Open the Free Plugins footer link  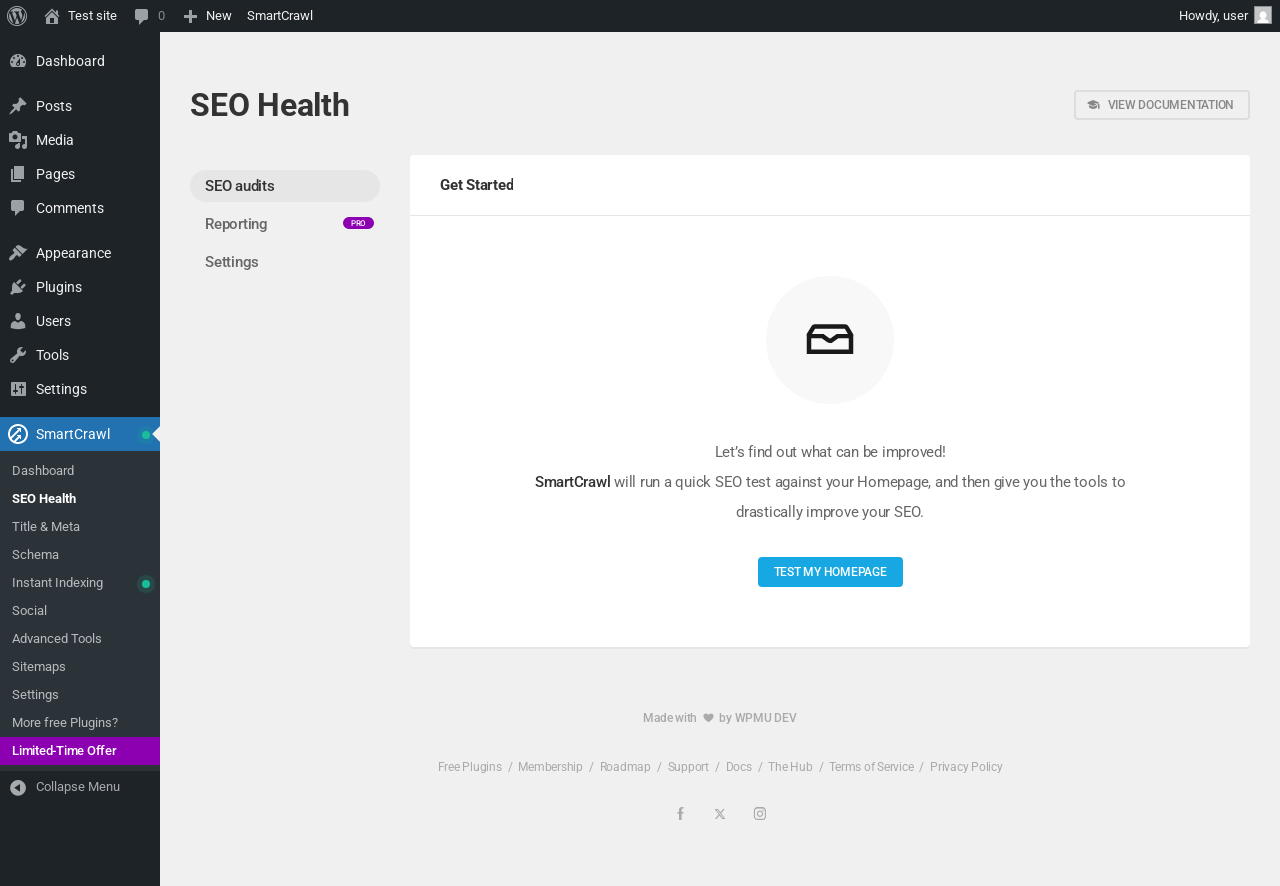pyautogui.click(x=470, y=767)
